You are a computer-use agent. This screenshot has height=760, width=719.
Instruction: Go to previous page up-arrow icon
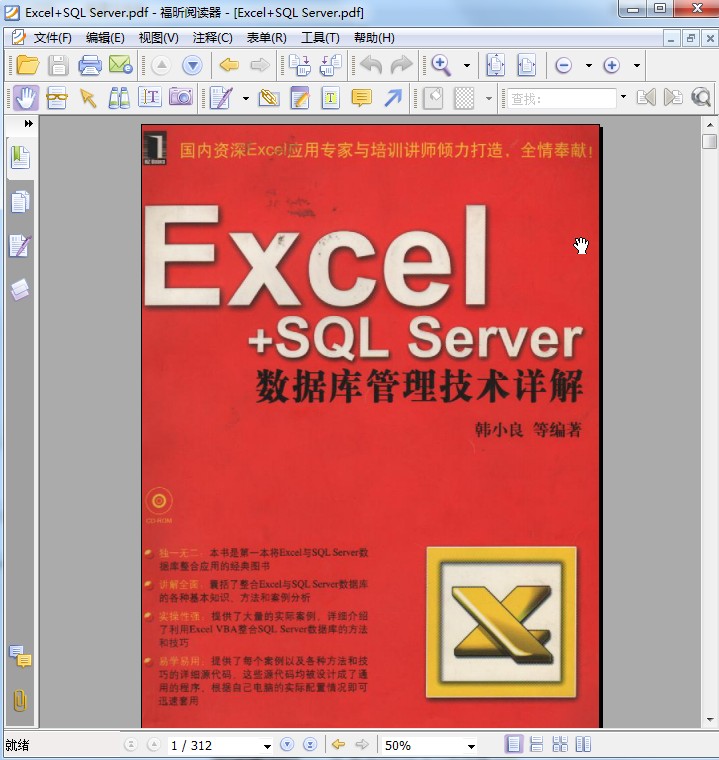tap(161, 65)
